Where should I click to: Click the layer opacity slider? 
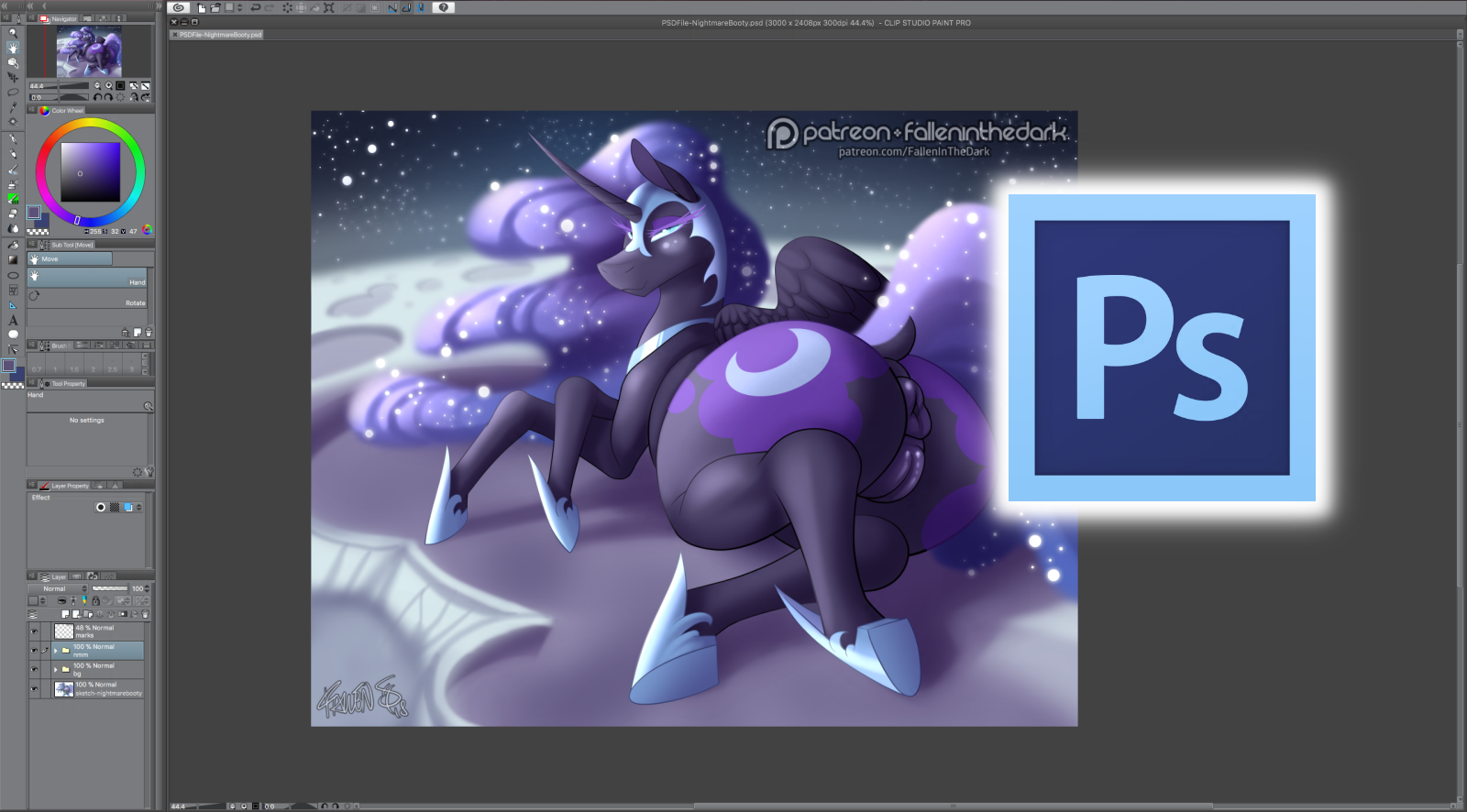pyautogui.click(x=110, y=588)
